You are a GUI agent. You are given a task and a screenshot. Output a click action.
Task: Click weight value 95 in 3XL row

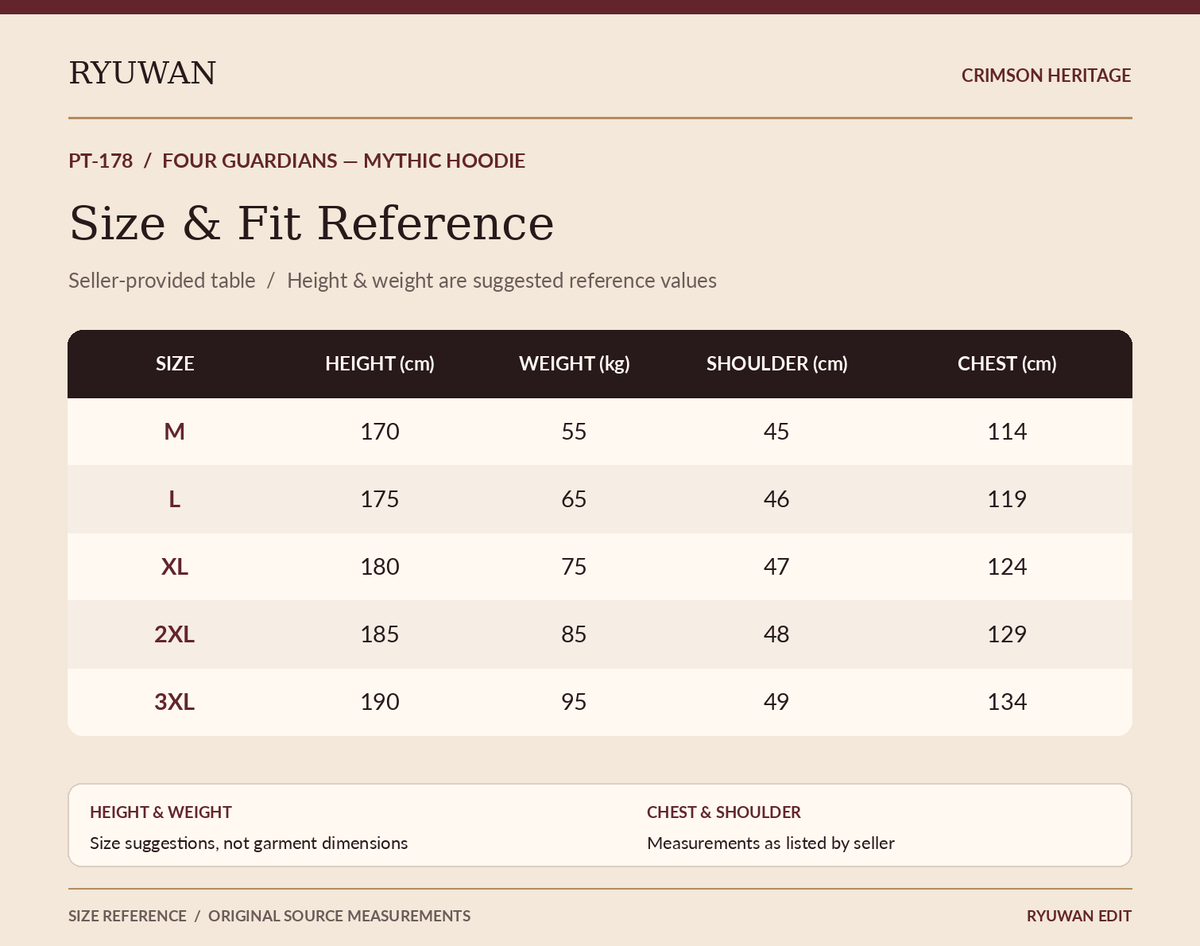pos(574,702)
